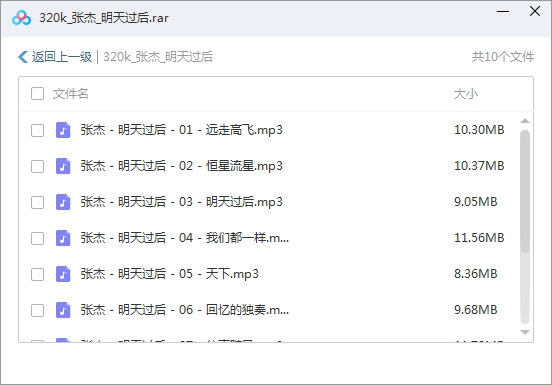Check the box for 02 - 恒星流星.mp3
552x385 pixels.
(x=37, y=166)
